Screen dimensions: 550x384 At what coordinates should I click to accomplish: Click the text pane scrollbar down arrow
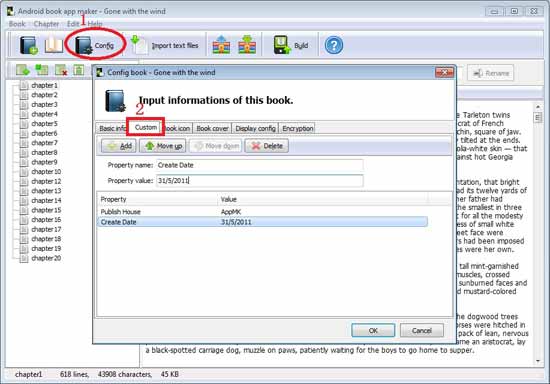pyautogui.click(x=538, y=361)
